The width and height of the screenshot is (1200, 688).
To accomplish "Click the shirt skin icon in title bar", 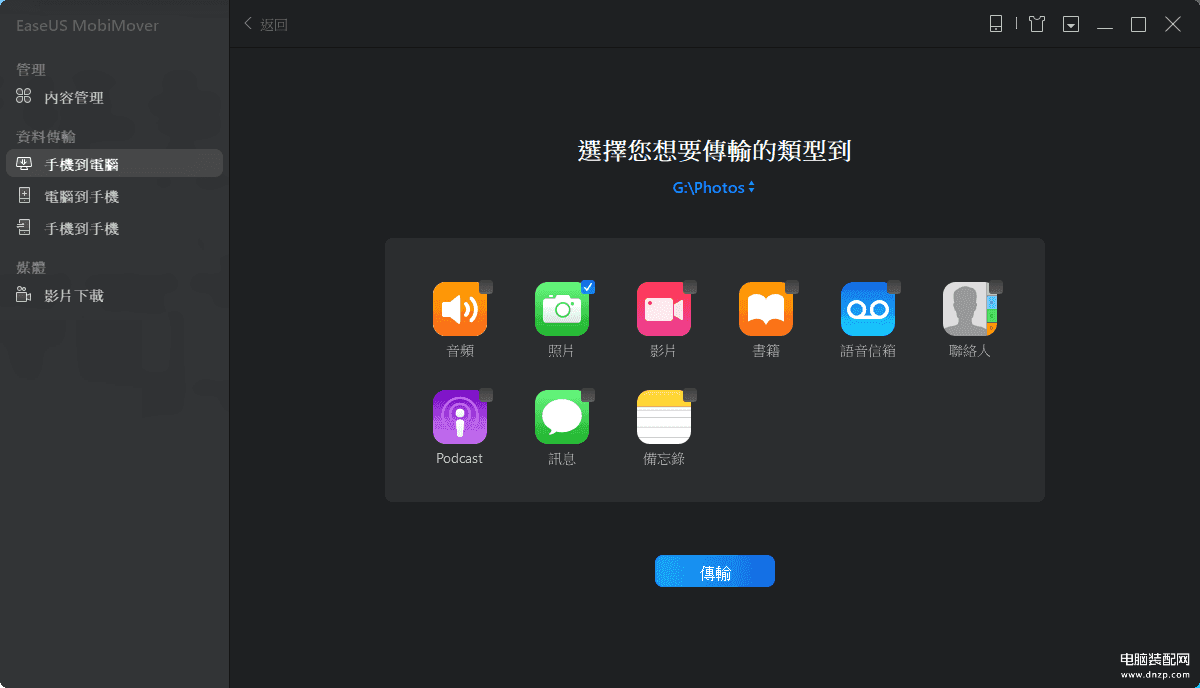I will click(x=1037, y=24).
